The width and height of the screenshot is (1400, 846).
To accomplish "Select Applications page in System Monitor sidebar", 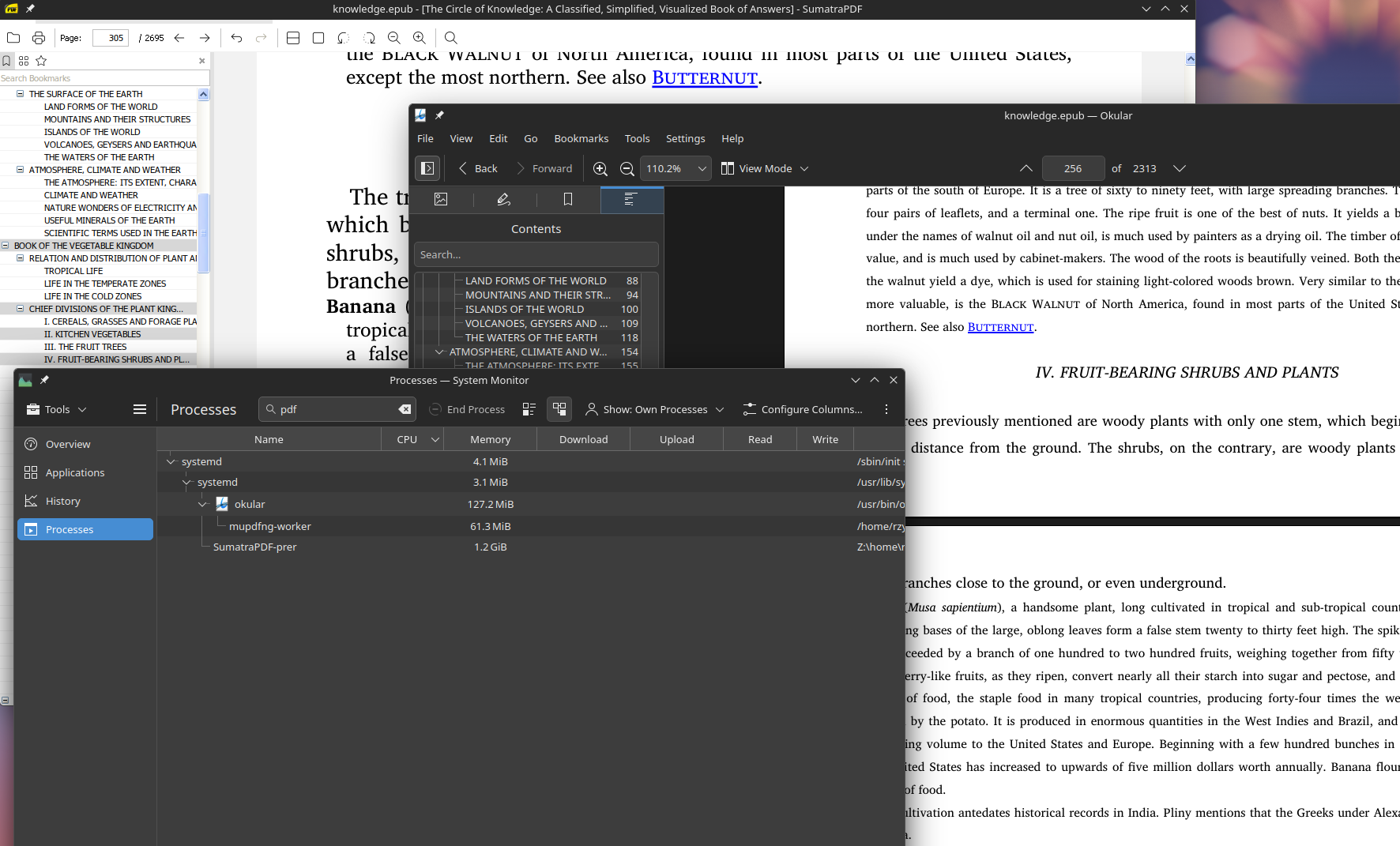I will tap(85, 472).
